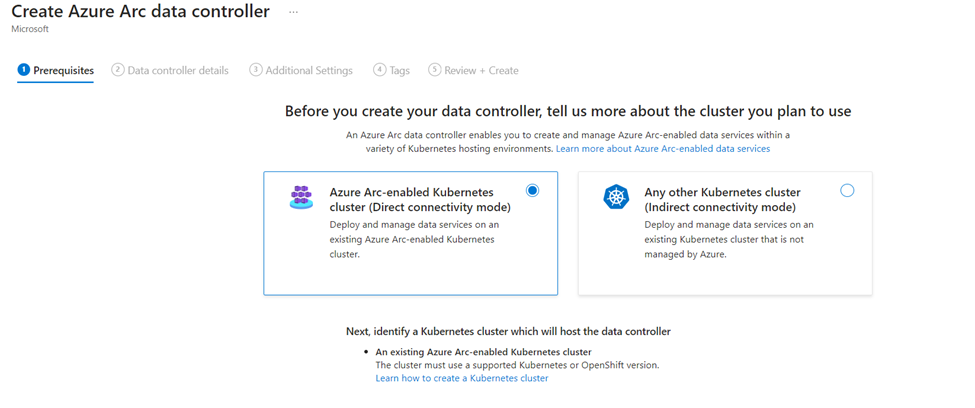Click the step 5 circle icon
This screenshot has width=975, height=408.
(434, 70)
